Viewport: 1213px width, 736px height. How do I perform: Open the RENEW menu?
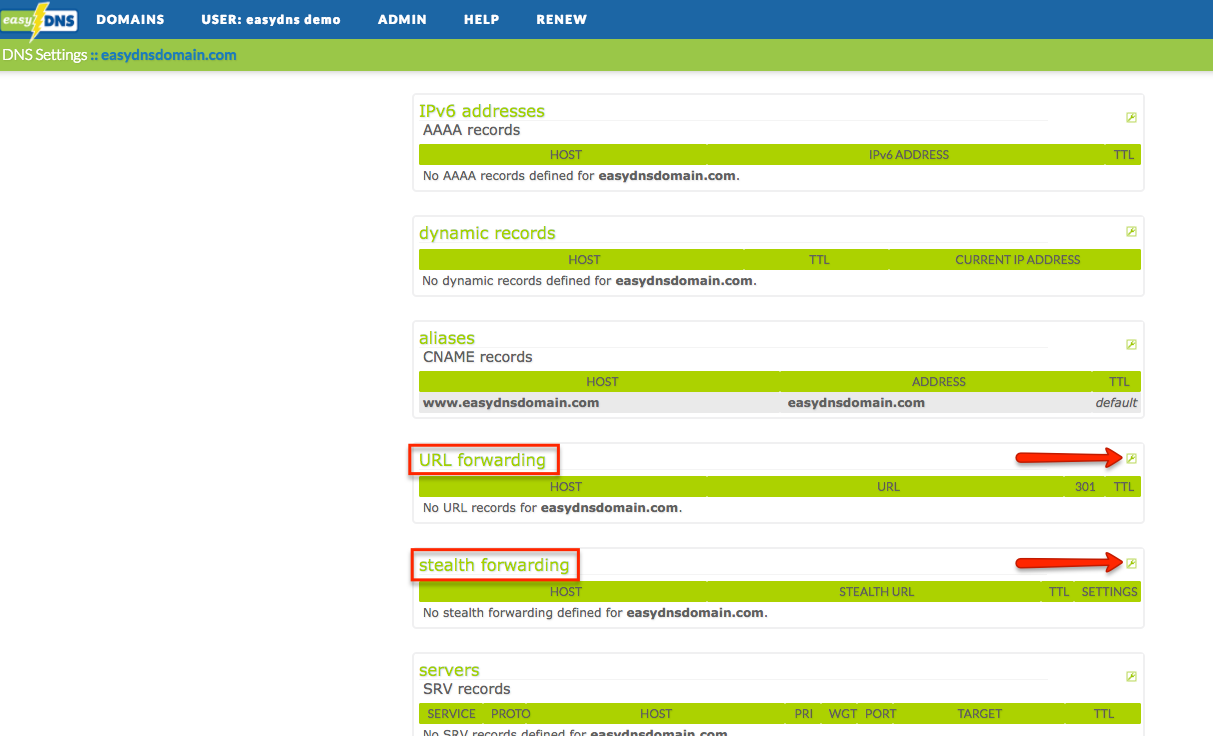pyautogui.click(x=561, y=20)
